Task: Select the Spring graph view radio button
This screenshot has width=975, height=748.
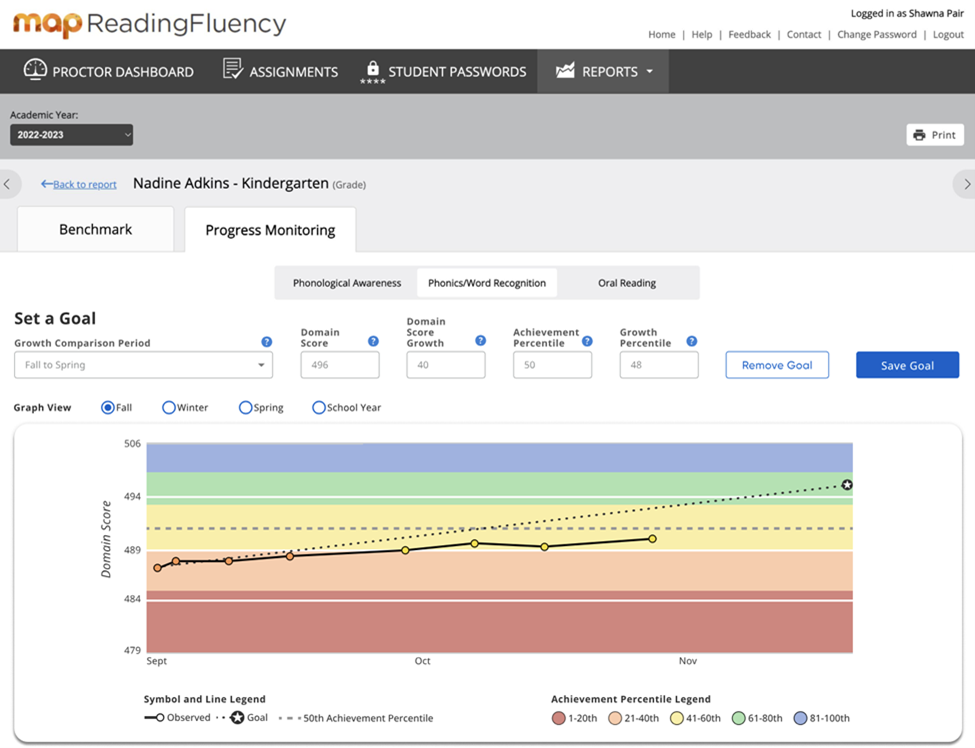Action: 245,407
